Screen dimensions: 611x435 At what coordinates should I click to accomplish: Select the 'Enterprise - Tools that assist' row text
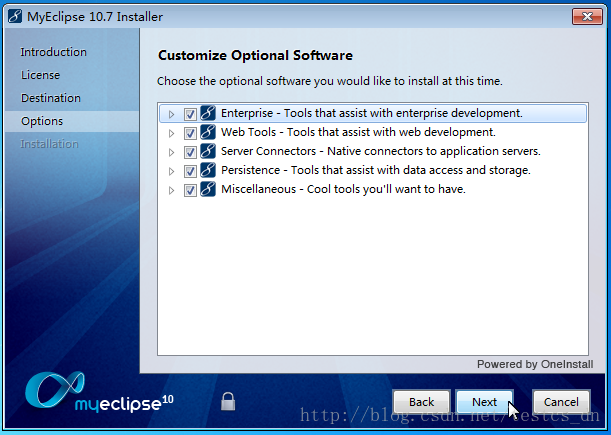(372, 113)
